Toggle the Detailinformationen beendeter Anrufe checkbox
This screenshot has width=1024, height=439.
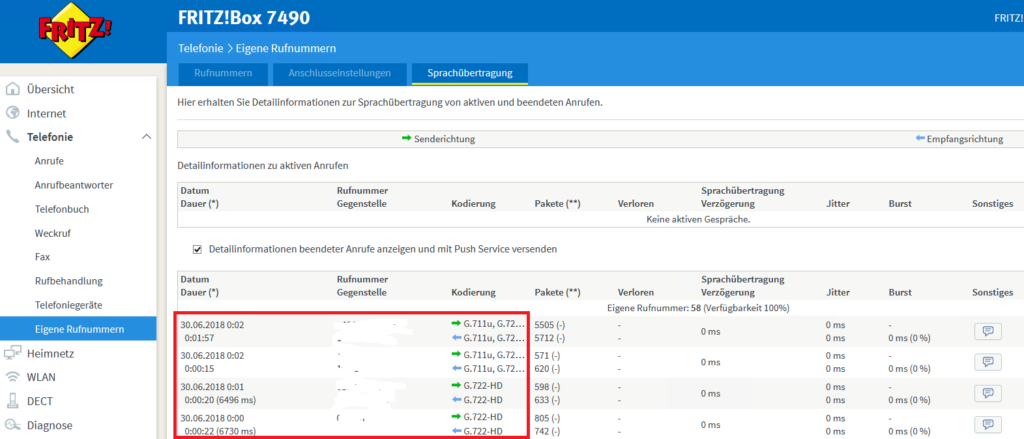tap(196, 248)
